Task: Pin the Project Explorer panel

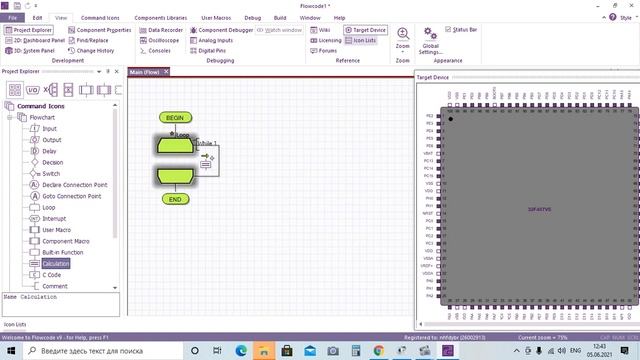Action: point(108,71)
